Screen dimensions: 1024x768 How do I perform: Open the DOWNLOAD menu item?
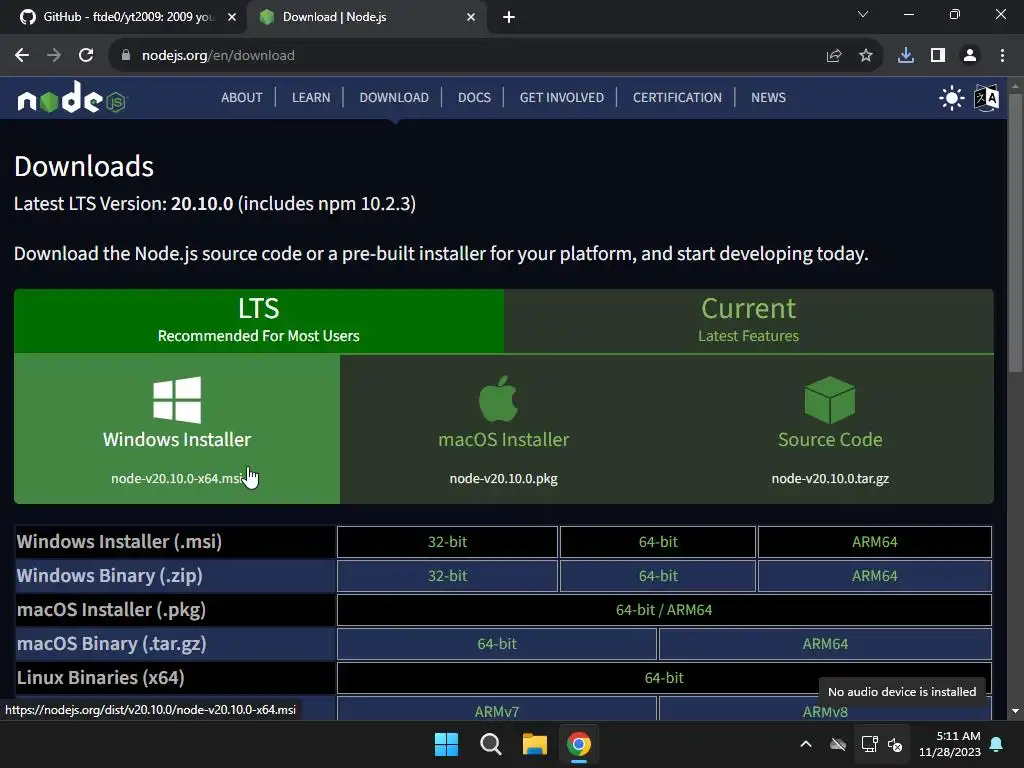click(x=394, y=97)
